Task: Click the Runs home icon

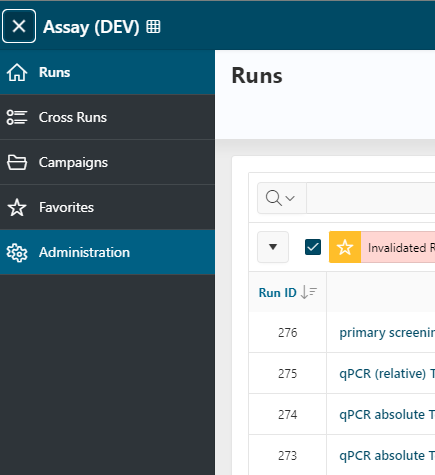Action: (x=17, y=72)
